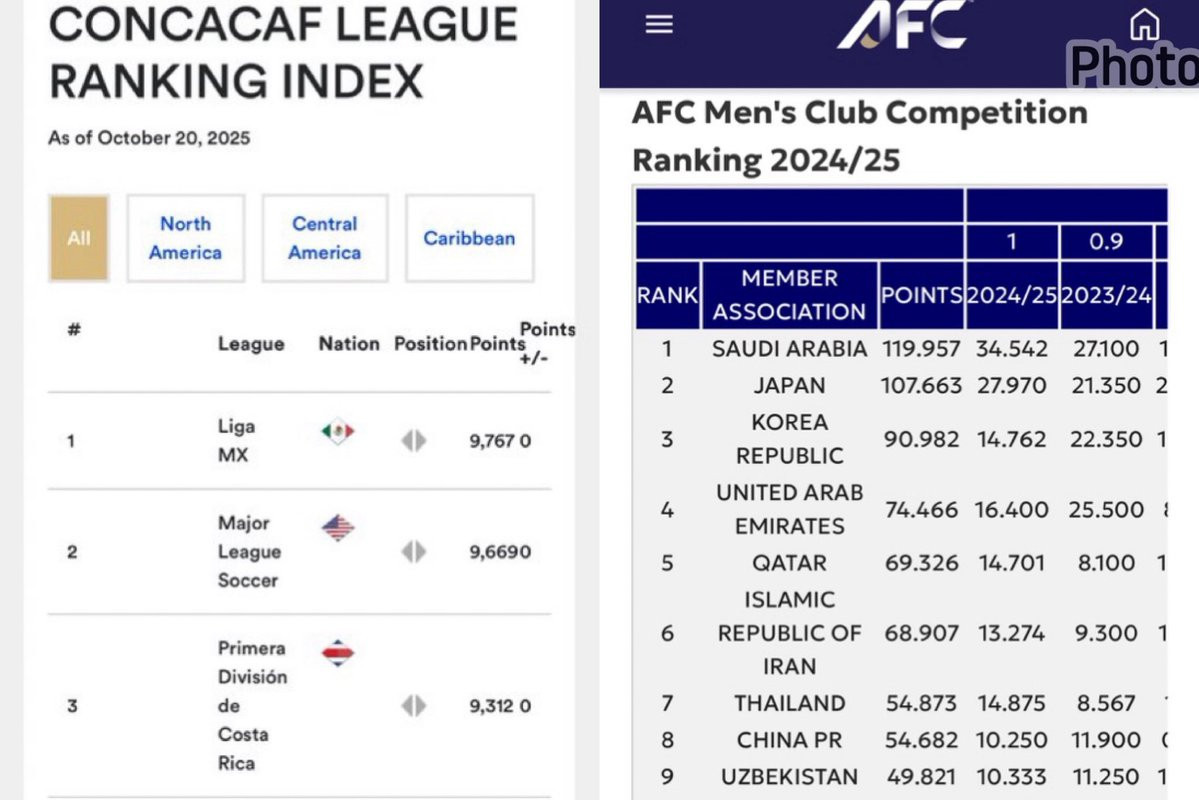Viewport: 1199px width, 800px height.
Task: Select the All filter tab
Action: pos(79,238)
